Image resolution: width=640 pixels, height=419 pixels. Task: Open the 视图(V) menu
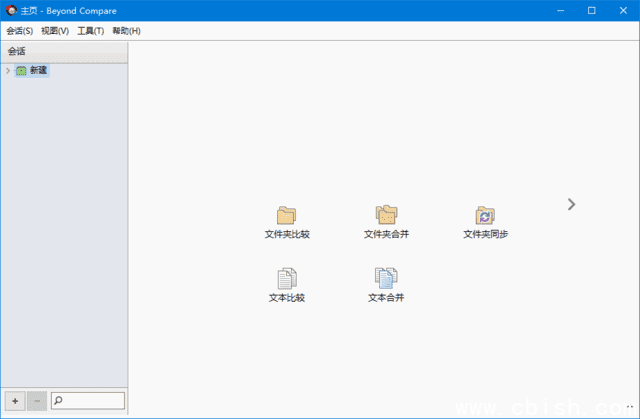click(x=55, y=31)
